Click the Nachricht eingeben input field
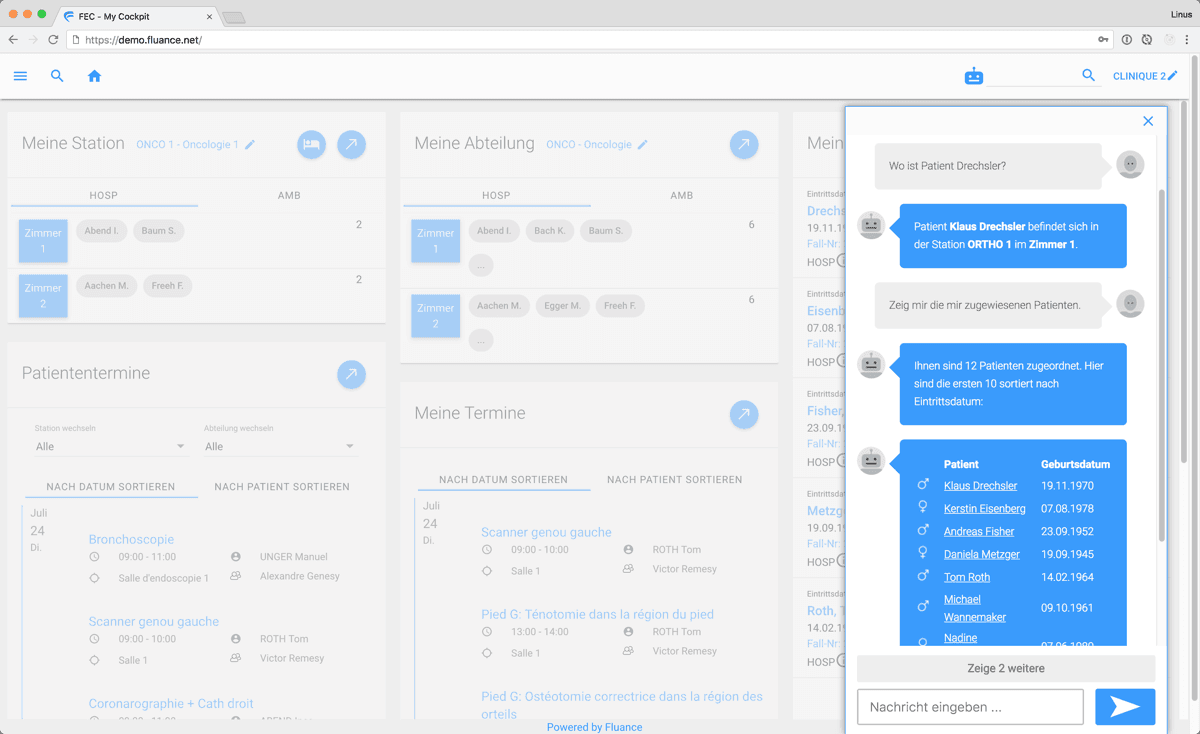This screenshot has height=734, width=1200. pos(970,707)
